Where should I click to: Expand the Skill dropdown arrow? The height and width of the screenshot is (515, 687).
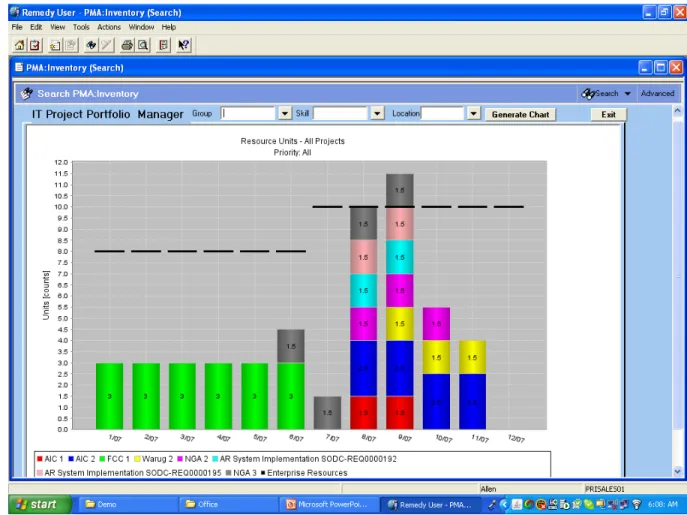(377, 114)
